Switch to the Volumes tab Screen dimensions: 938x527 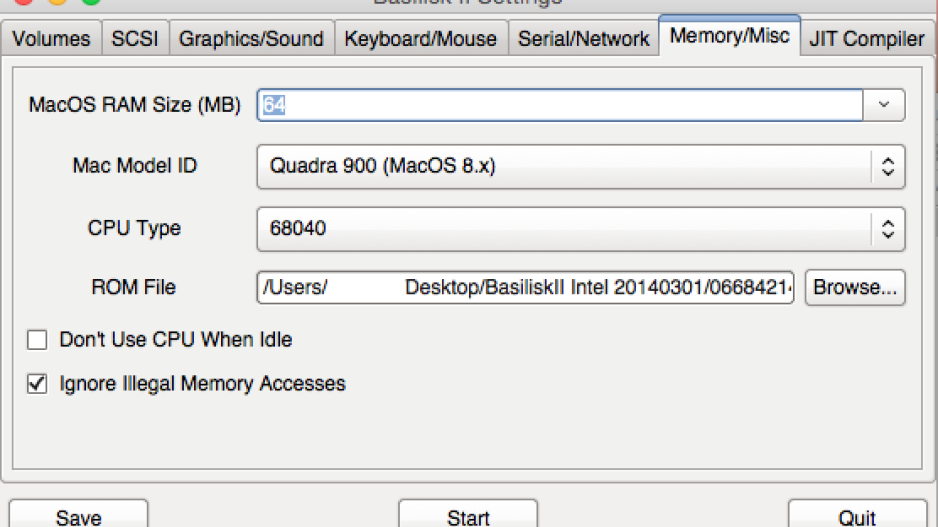[51, 39]
